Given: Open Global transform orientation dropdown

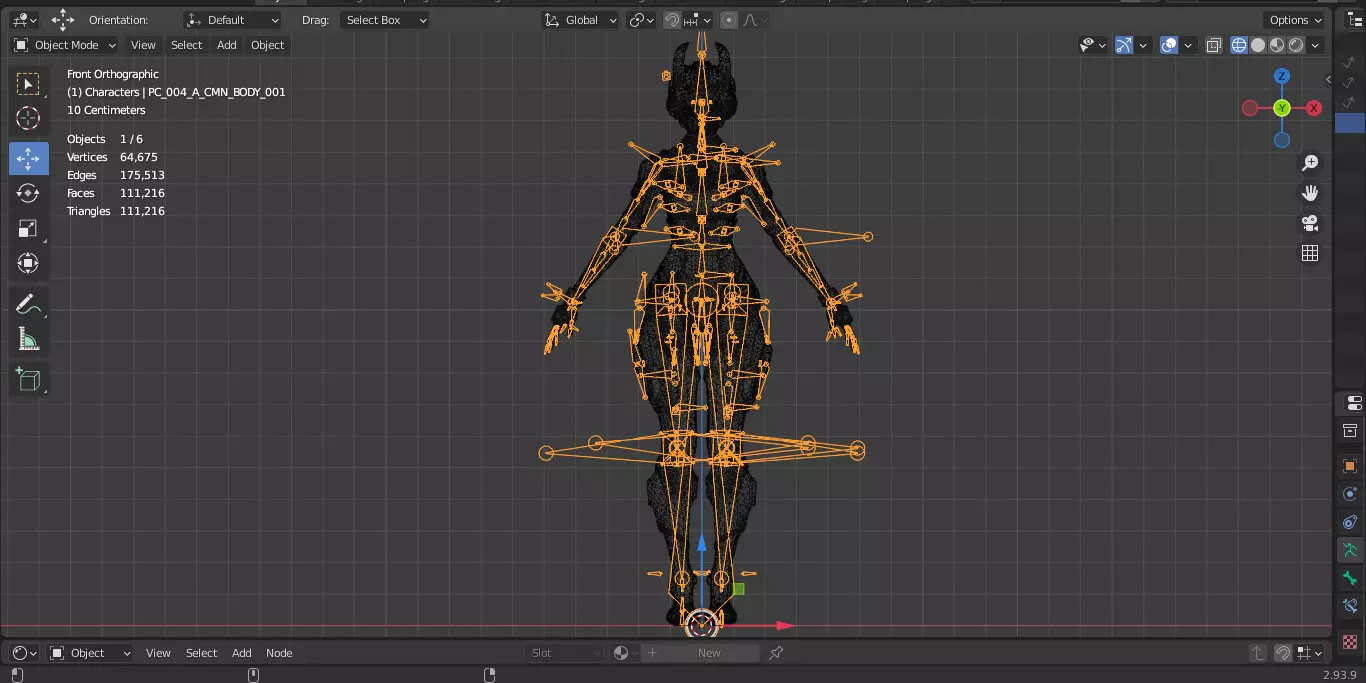Looking at the screenshot, I should click(581, 20).
